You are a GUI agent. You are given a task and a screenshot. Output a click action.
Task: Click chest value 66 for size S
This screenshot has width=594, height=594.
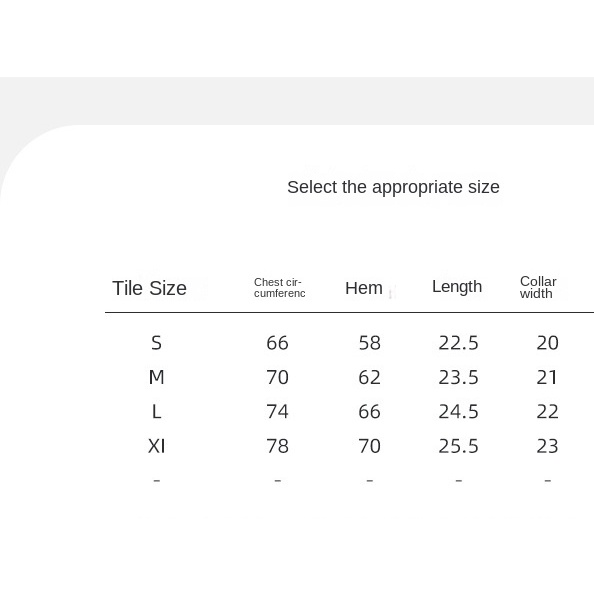click(277, 343)
